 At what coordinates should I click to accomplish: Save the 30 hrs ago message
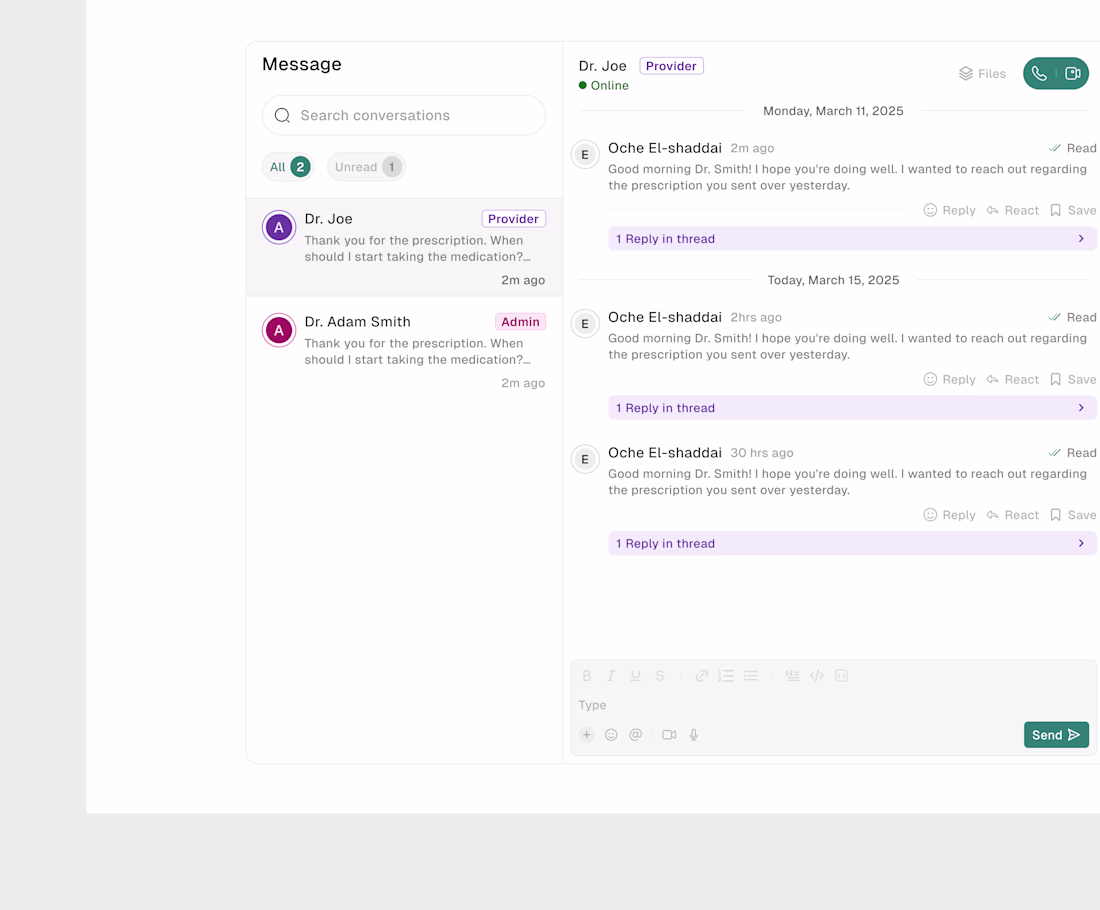pyautogui.click(x=1073, y=515)
